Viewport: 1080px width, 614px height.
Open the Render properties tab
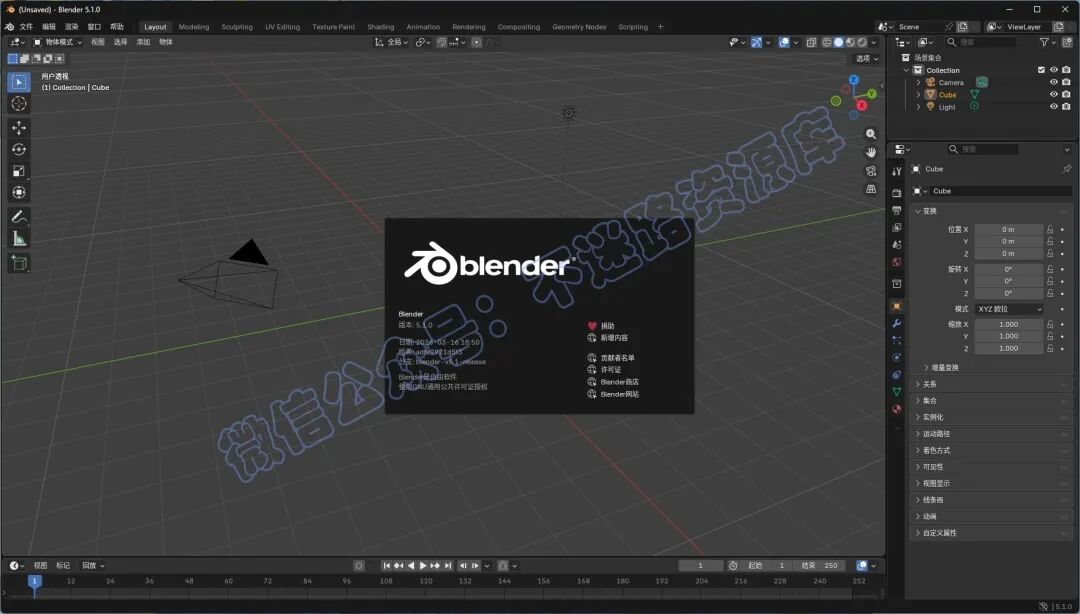tap(896, 193)
